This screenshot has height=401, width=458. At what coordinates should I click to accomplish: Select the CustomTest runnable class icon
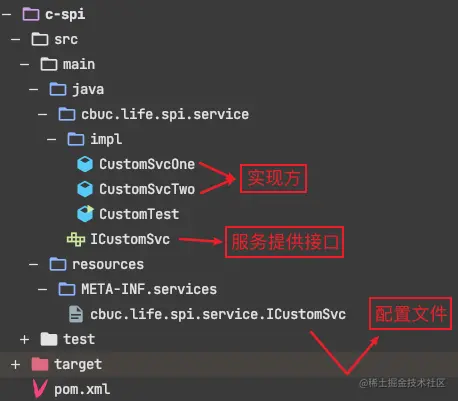coord(85,214)
